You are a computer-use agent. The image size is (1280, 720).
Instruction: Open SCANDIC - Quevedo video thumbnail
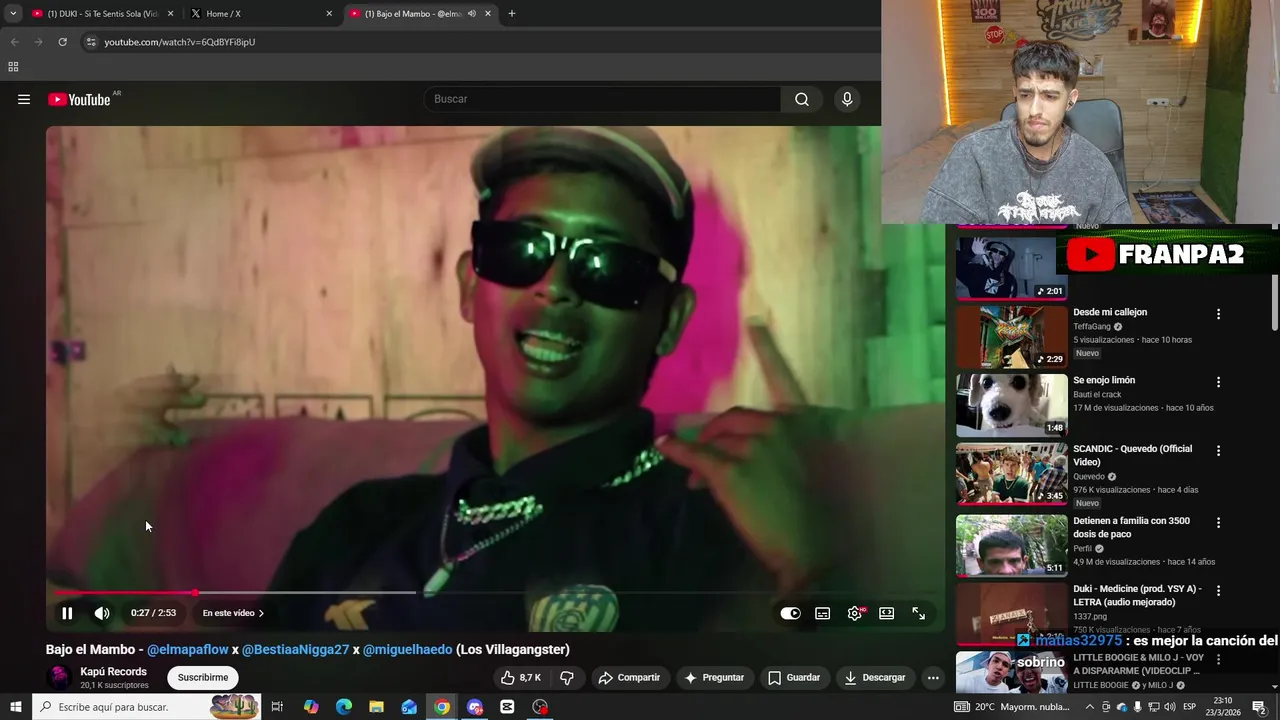point(1011,475)
